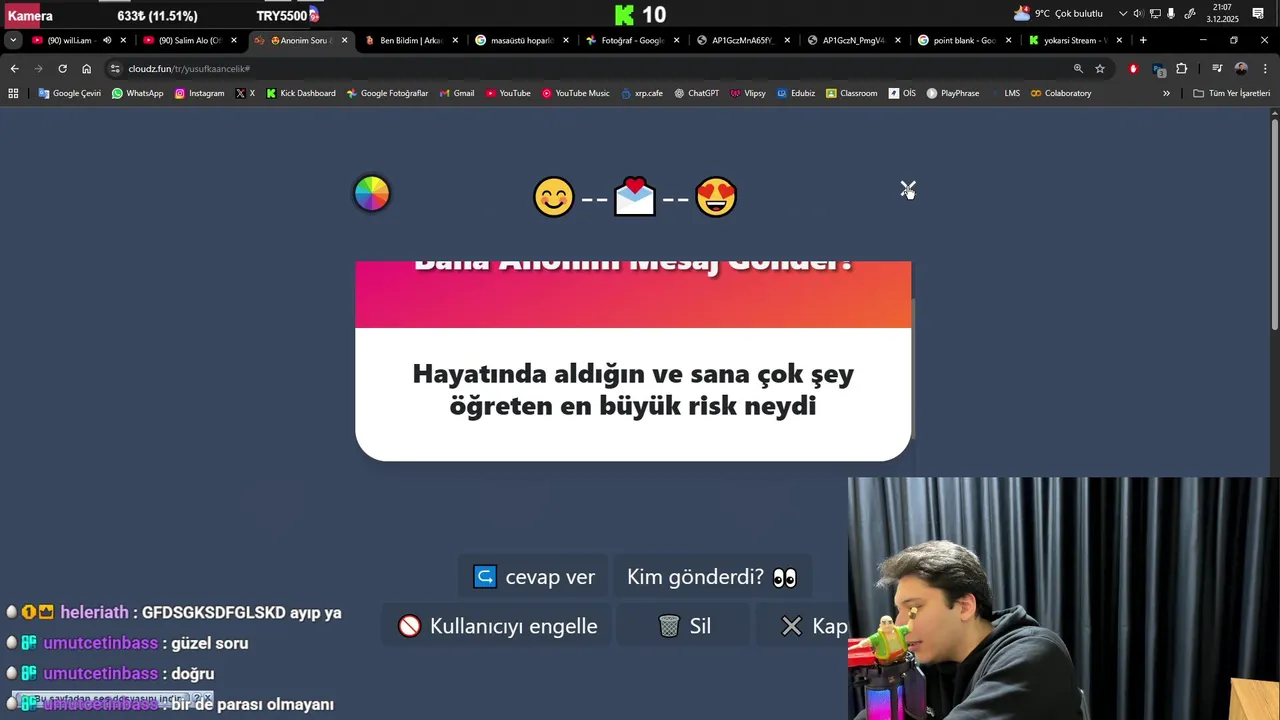This screenshot has width=1280, height=720.
Task: Open the Colaboratory bookmark
Action: point(1060,93)
